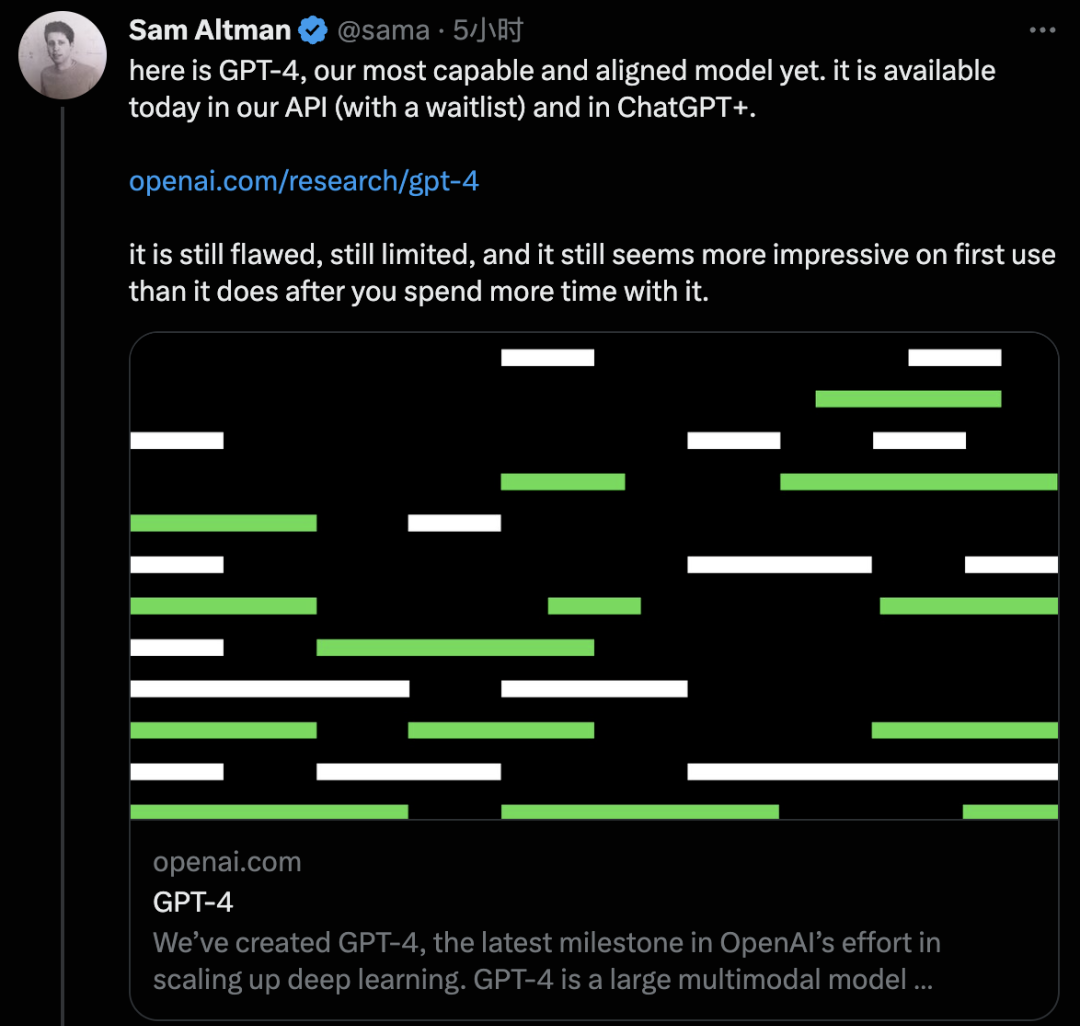Open the openai.com/research/gpt-4 link

304,181
